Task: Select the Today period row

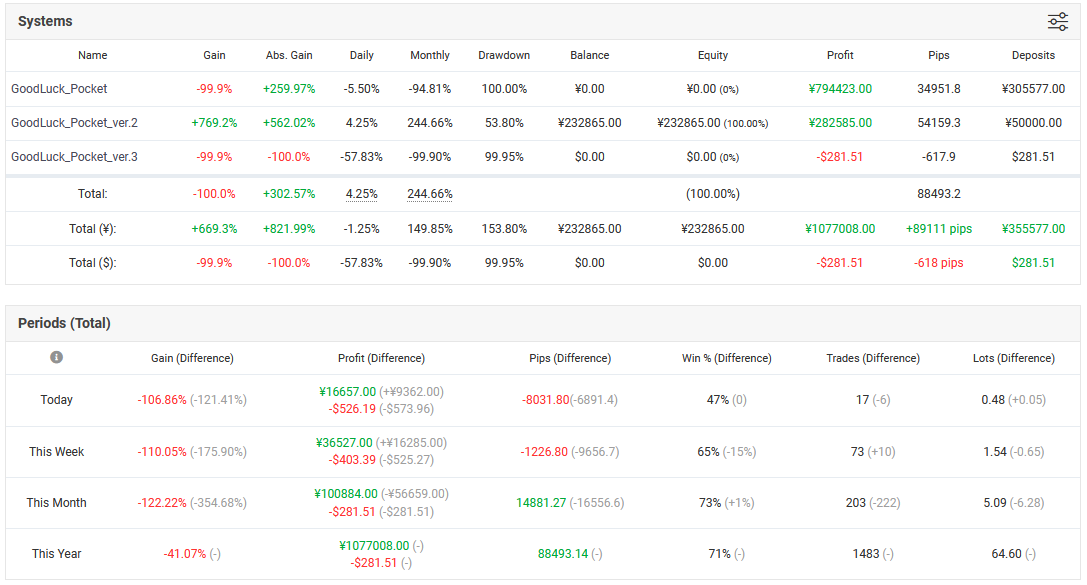Action: click(543, 400)
